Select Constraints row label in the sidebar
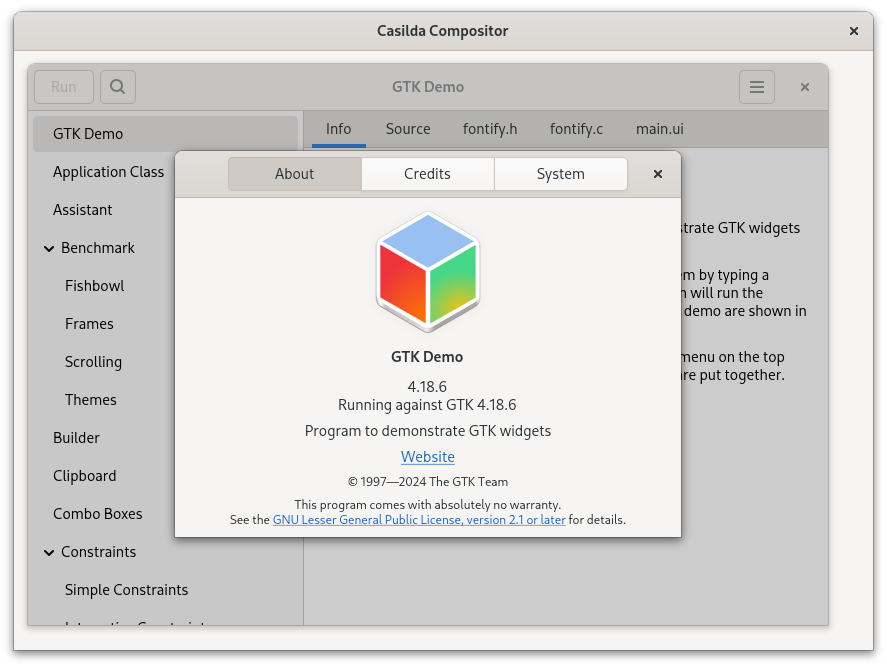The height and width of the screenshot is (667, 887). click(x=98, y=552)
